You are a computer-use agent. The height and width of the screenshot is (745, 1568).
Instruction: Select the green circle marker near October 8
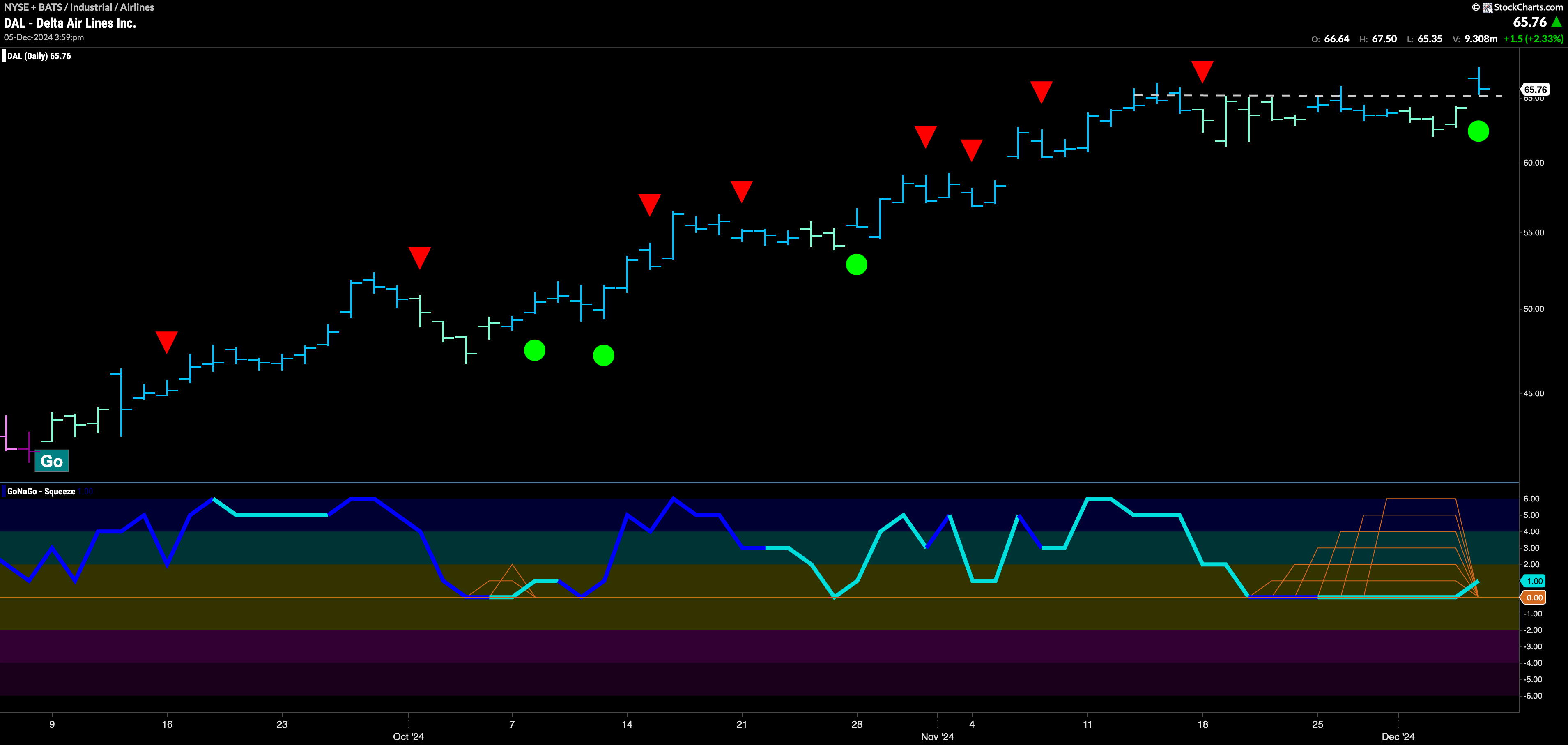point(534,350)
